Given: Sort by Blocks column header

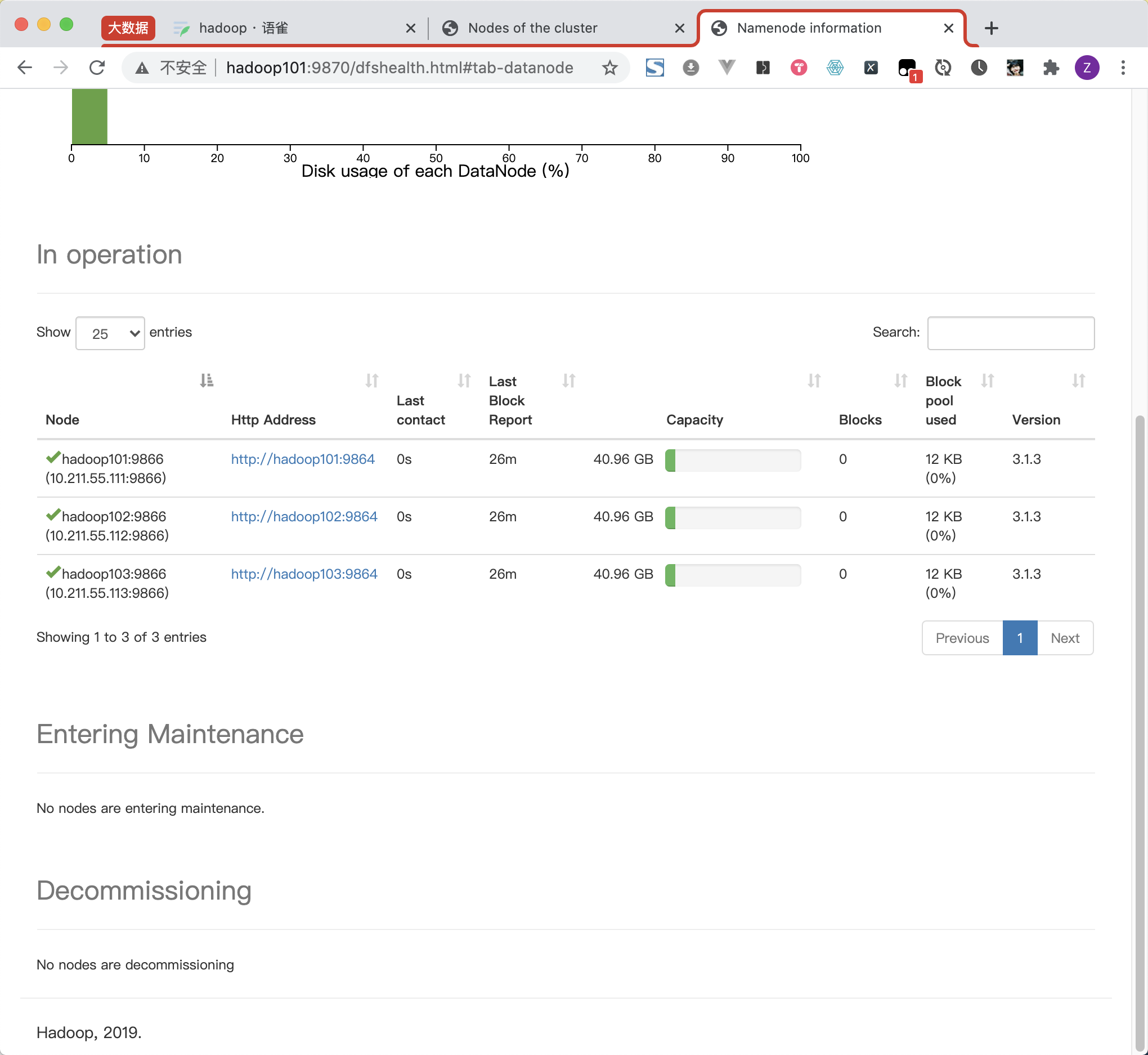Looking at the screenshot, I should click(860, 419).
